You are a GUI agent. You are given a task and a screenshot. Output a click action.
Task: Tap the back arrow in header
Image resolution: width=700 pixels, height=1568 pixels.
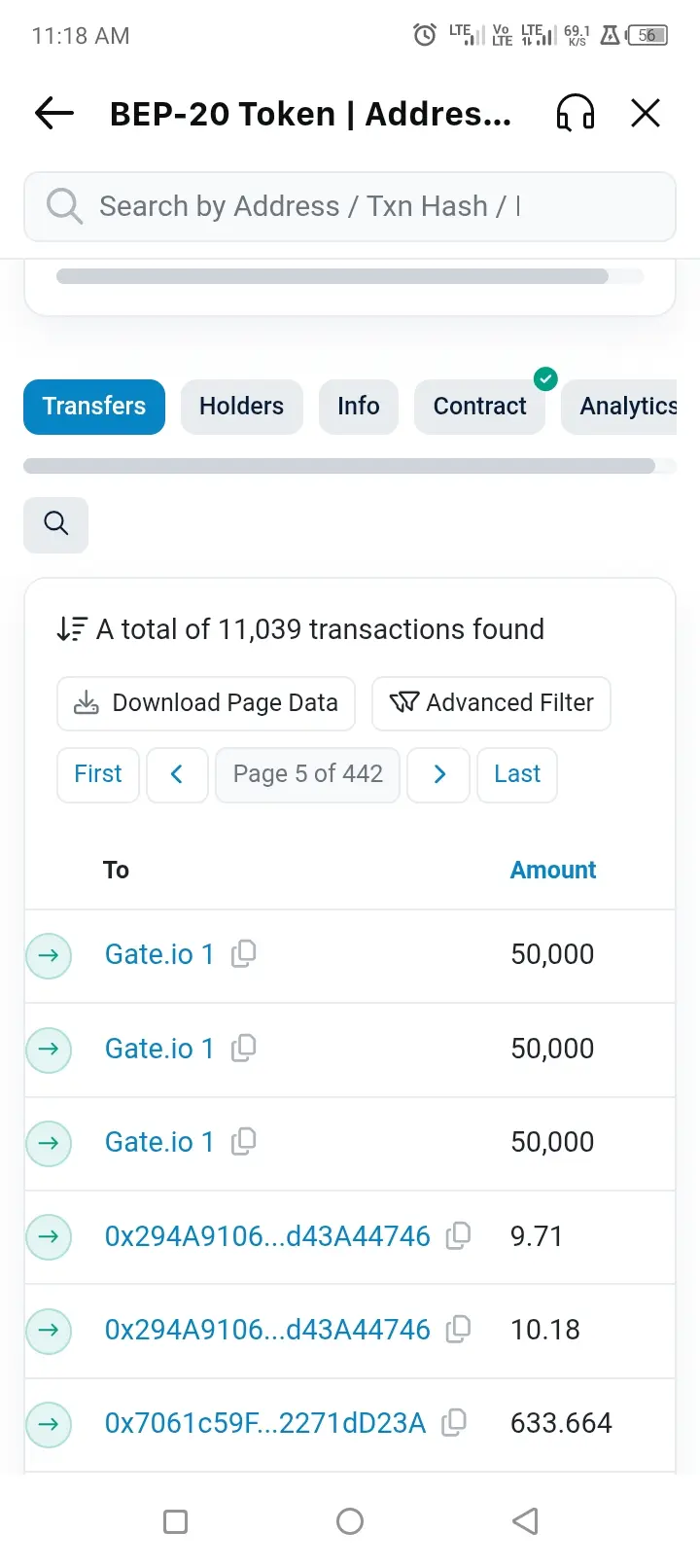coord(54,114)
